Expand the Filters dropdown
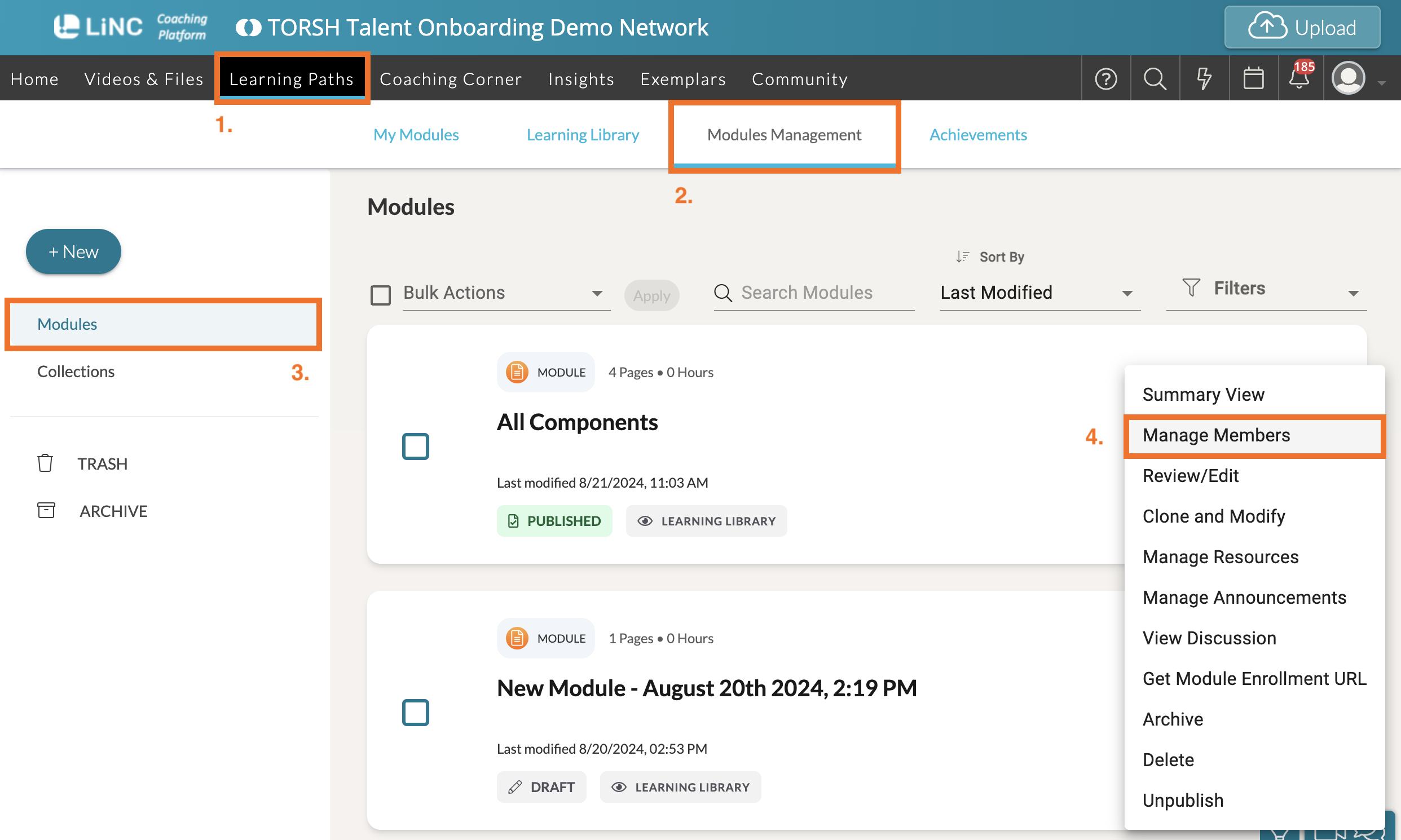The height and width of the screenshot is (840, 1401). (x=1266, y=289)
